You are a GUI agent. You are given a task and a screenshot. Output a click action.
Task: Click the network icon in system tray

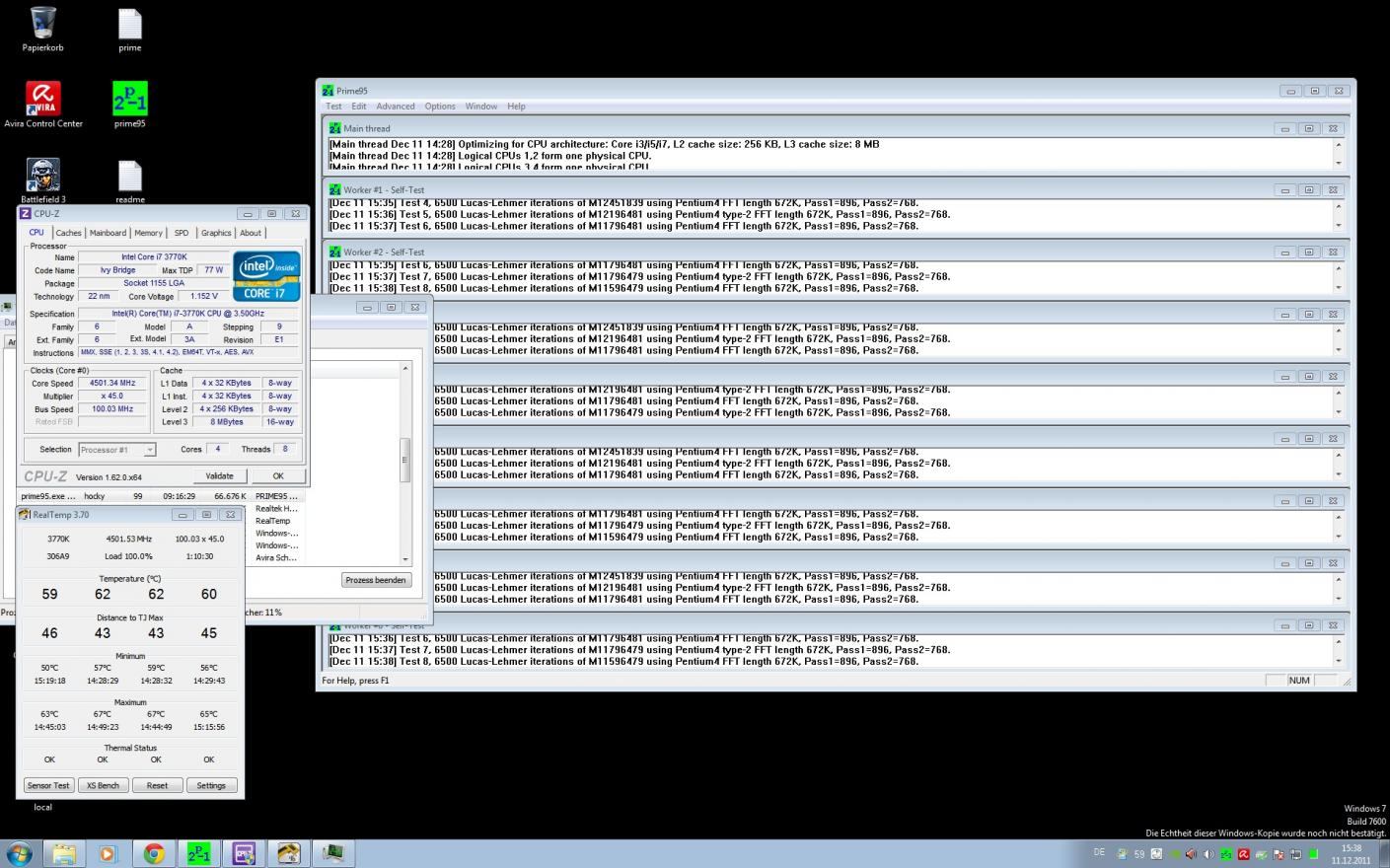pyautogui.click(x=1296, y=854)
